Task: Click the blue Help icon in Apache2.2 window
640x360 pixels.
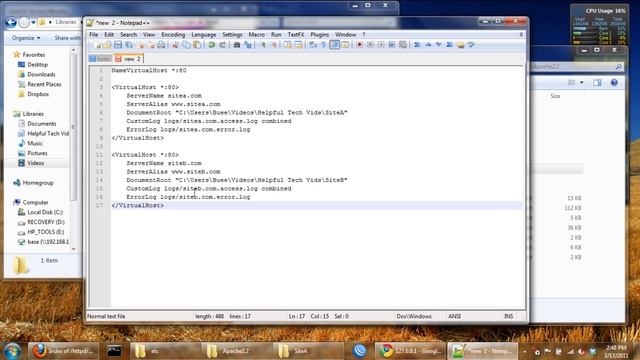Action: pos(614,83)
